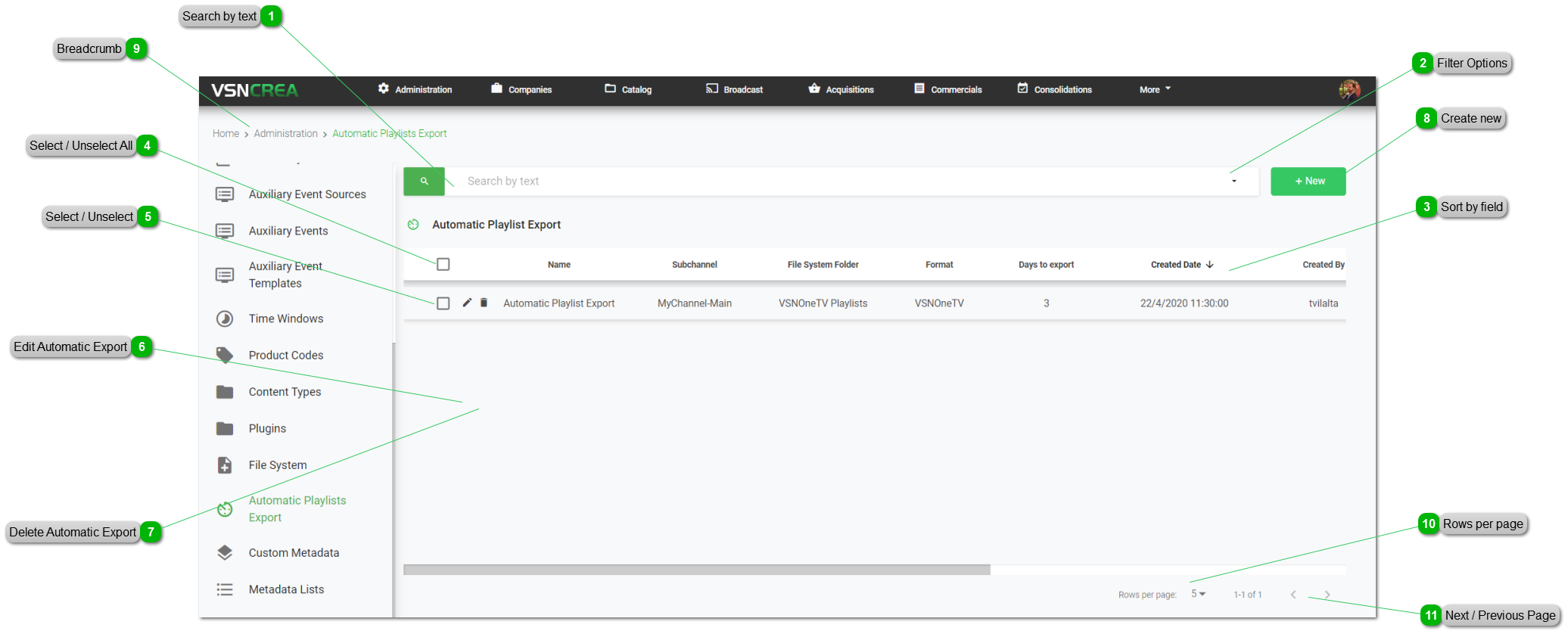Open Time Windows from the sidebar
Screen dimensions: 1568x634
coord(285,319)
